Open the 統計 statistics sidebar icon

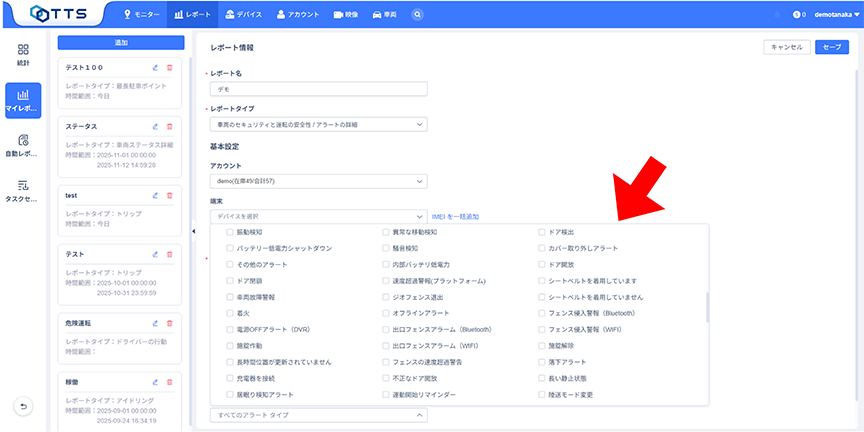[x=23, y=55]
